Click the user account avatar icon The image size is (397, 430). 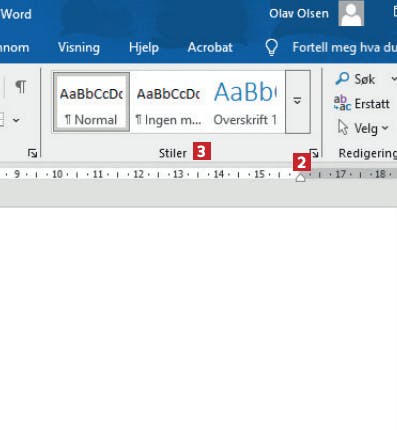[x=351, y=13]
